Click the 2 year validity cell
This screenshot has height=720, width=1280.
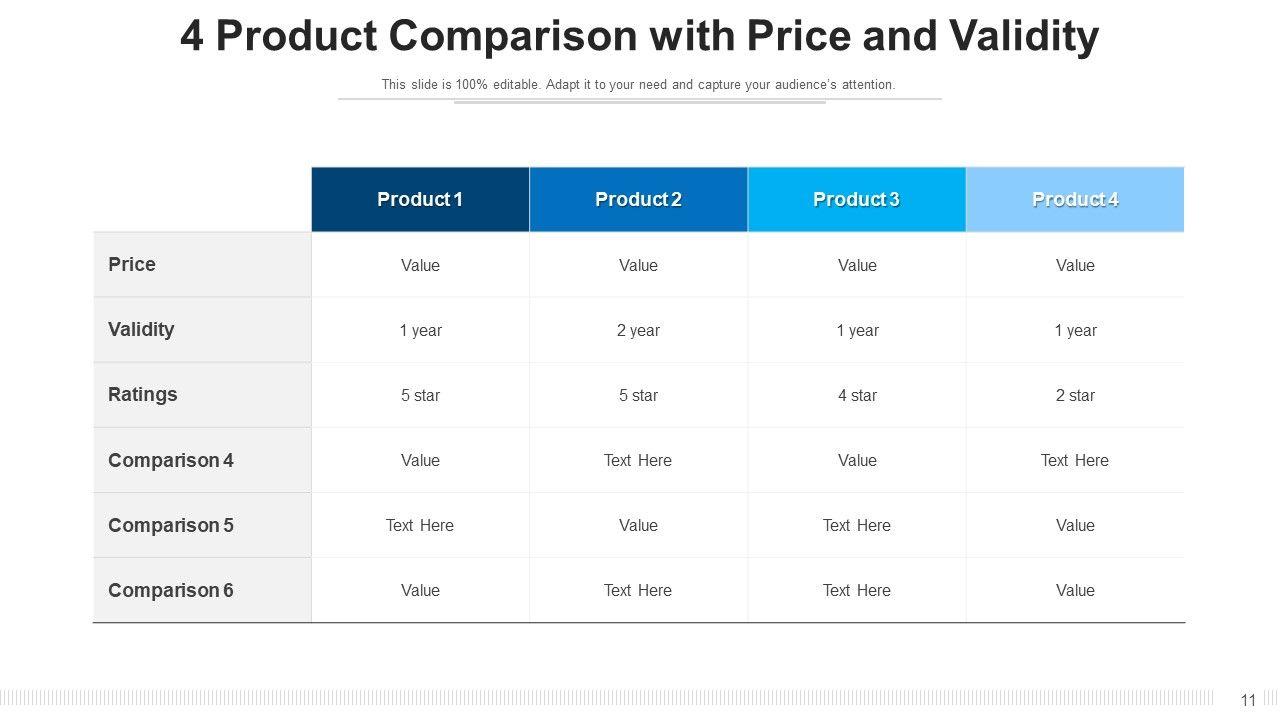point(638,330)
